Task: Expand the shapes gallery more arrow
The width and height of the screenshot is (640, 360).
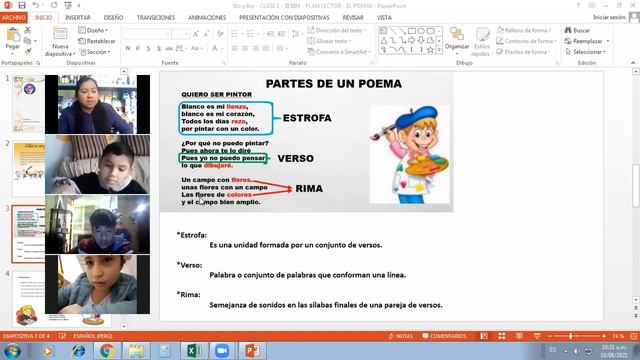Action: [439, 50]
